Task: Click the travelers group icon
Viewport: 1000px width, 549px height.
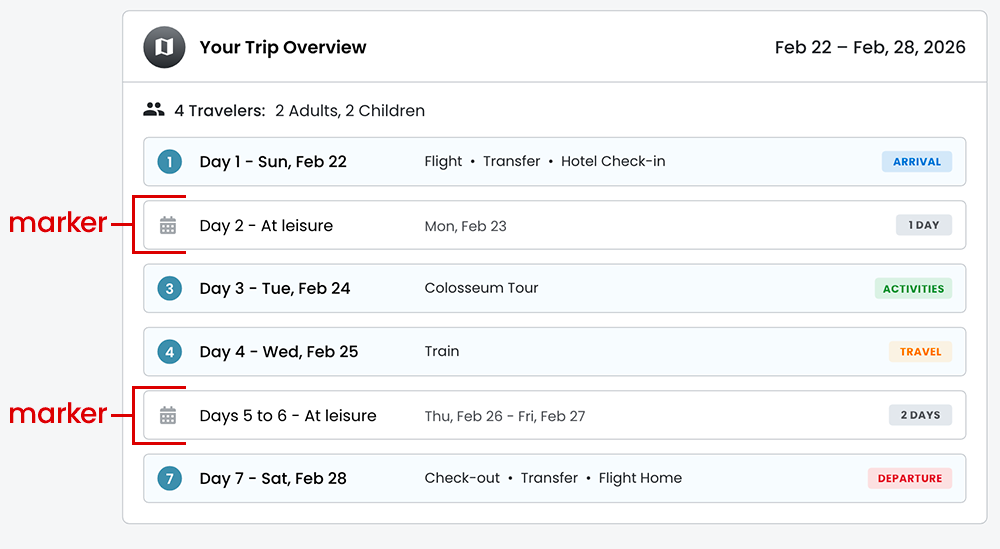Action: point(154,110)
